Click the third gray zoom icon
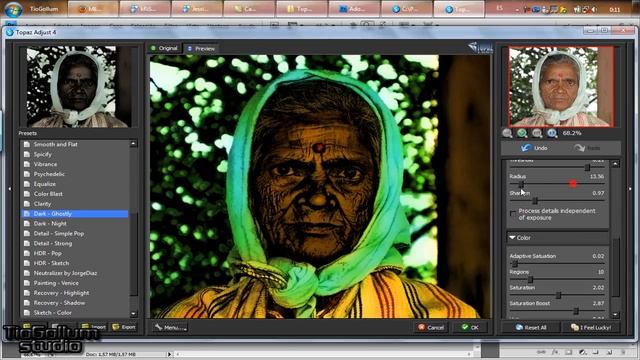This screenshot has width=640, height=360. [x=537, y=133]
